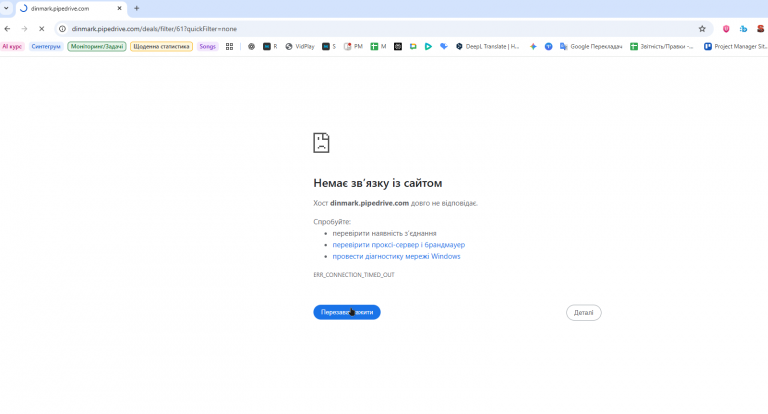Click the bold dinmark.pipedrive.com host text
Viewport: 768px width, 414px height.
369,203
